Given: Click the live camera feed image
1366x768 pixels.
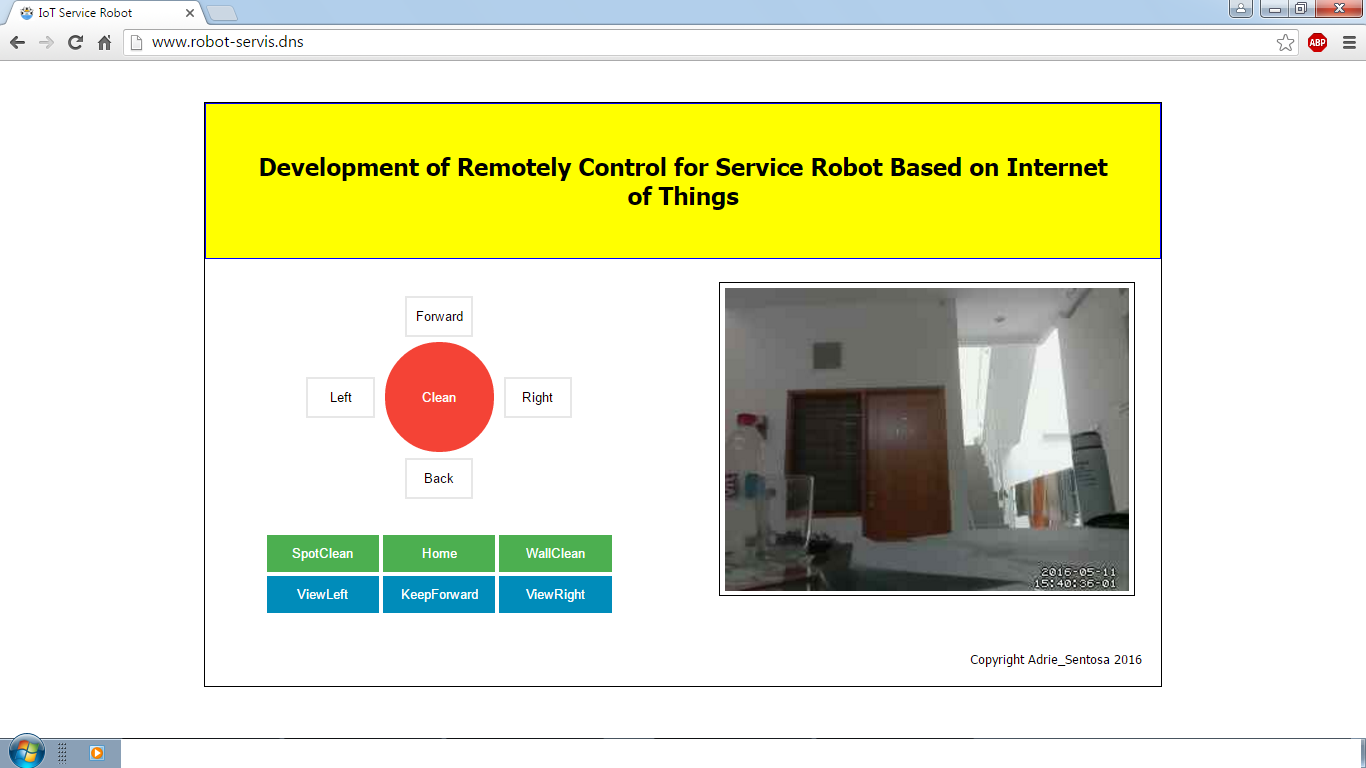Looking at the screenshot, I should point(927,439).
